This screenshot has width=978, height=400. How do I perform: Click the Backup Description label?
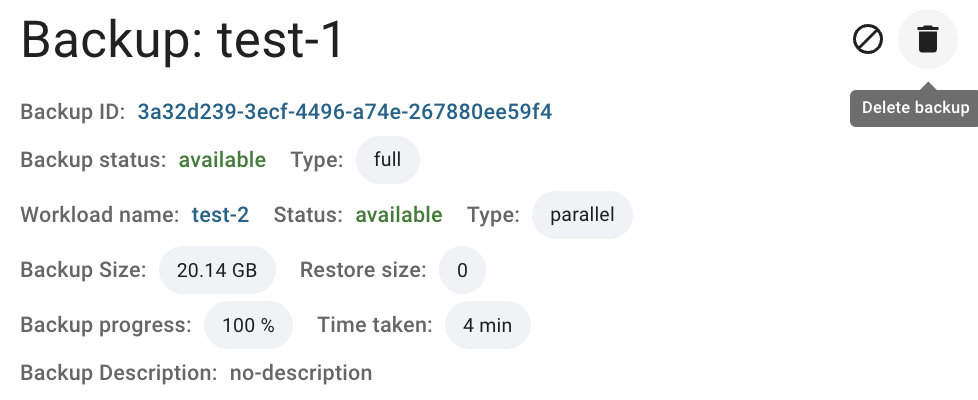(119, 373)
